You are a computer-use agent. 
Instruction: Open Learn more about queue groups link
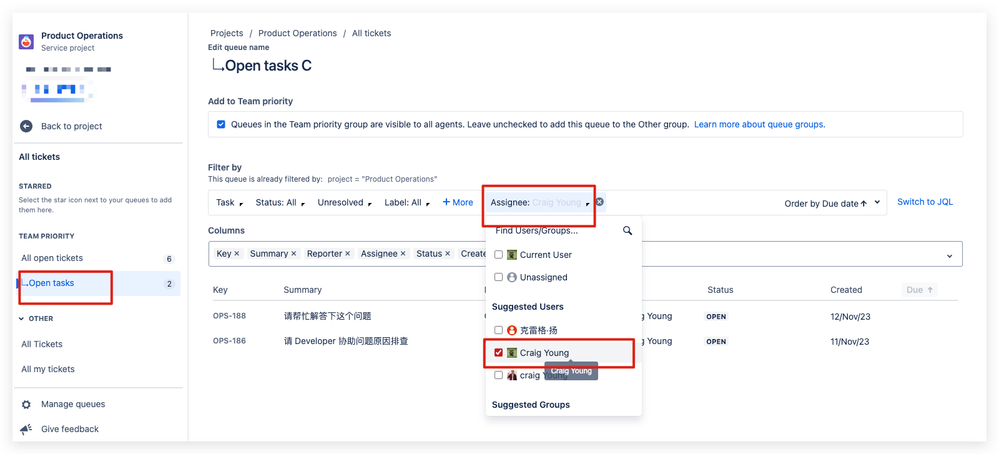pos(759,125)
